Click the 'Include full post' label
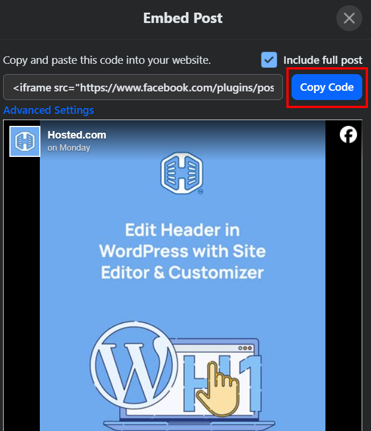This screenshot has height=431, width=371. 323,60
